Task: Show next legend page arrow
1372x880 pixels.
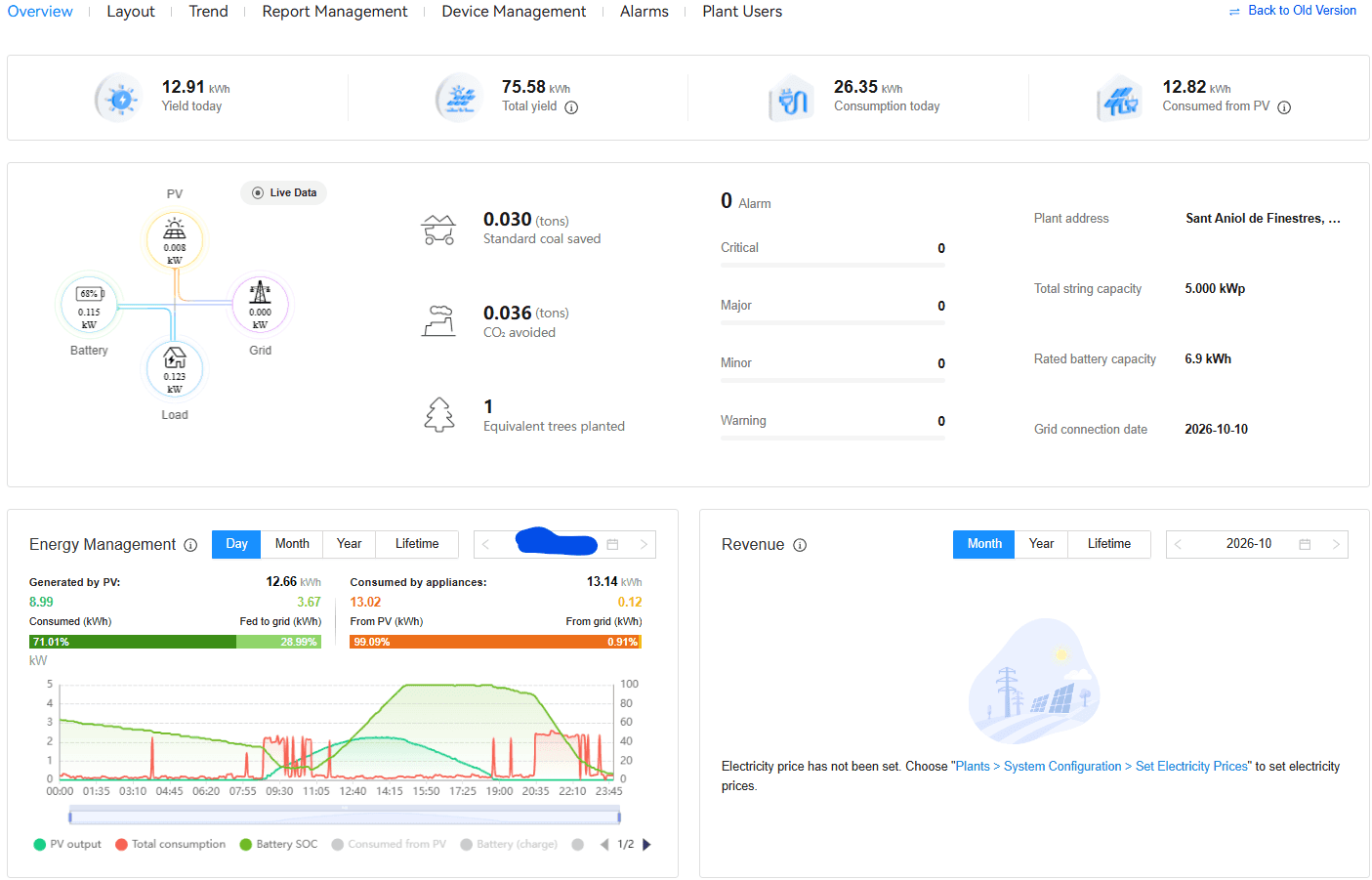Action: tap(646, 845)
